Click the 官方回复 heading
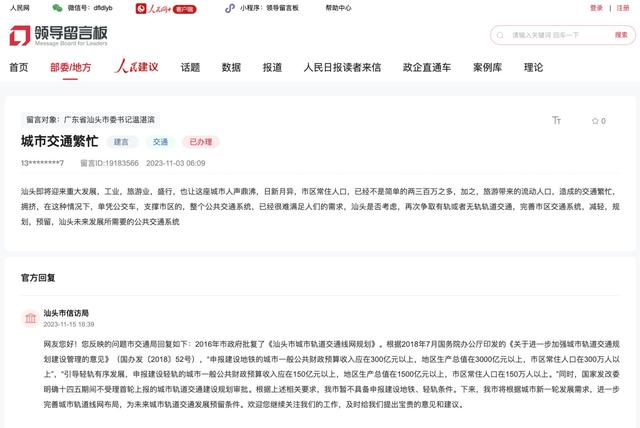640x428 pixels. [x=38, y=278]
